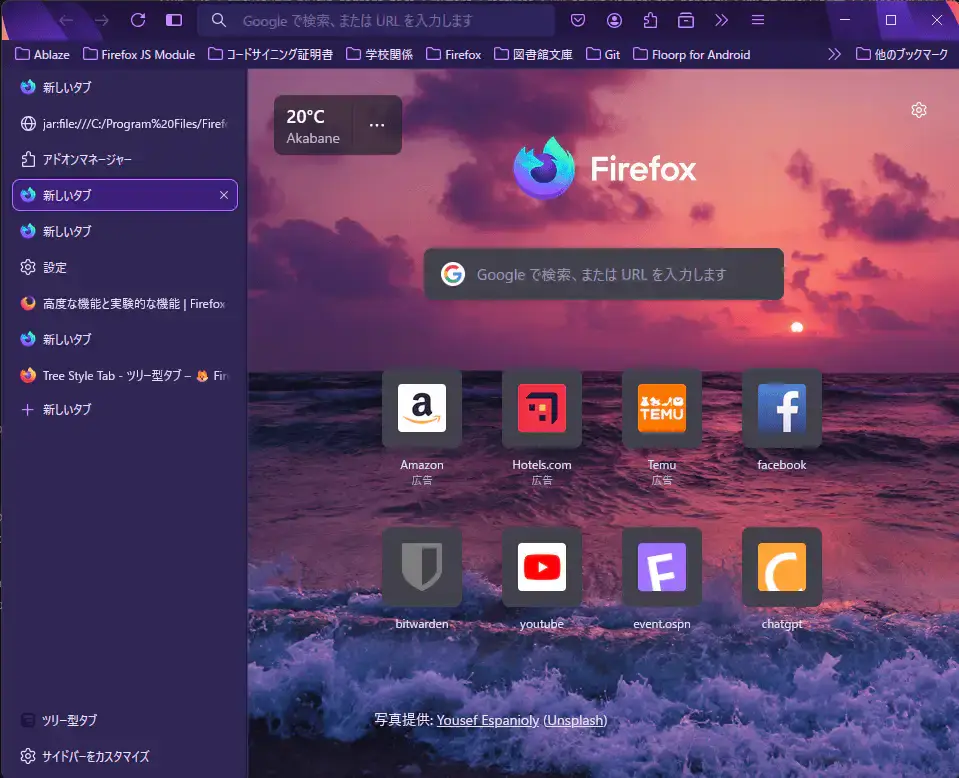959x778 pixels.
Task: Expand the toolbar overflow chevron
Action: coord(722,20)
